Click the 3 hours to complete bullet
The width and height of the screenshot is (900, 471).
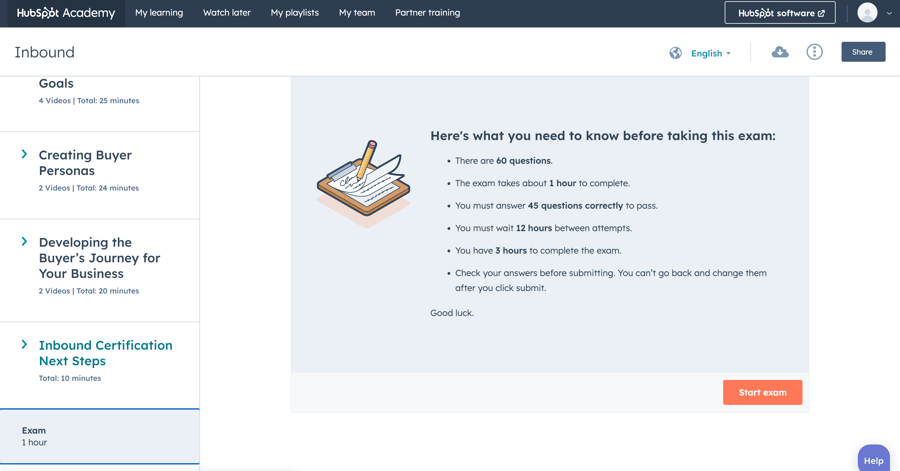(538, 250)
